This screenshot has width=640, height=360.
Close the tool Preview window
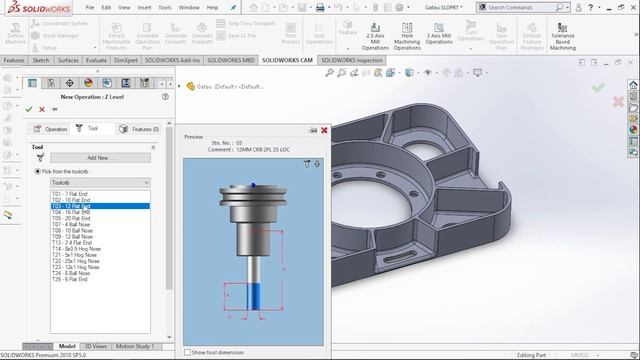(324, 130)
